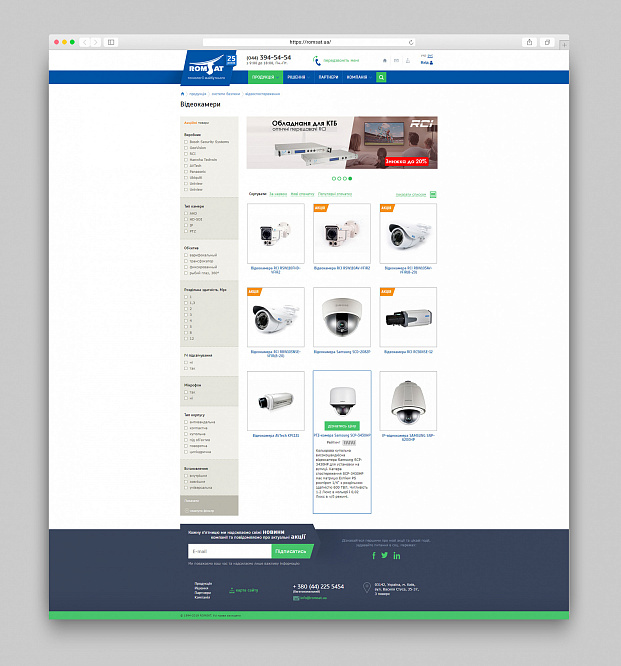621x666 pixels.
Task: Click the browser share button
Action: 529,42
